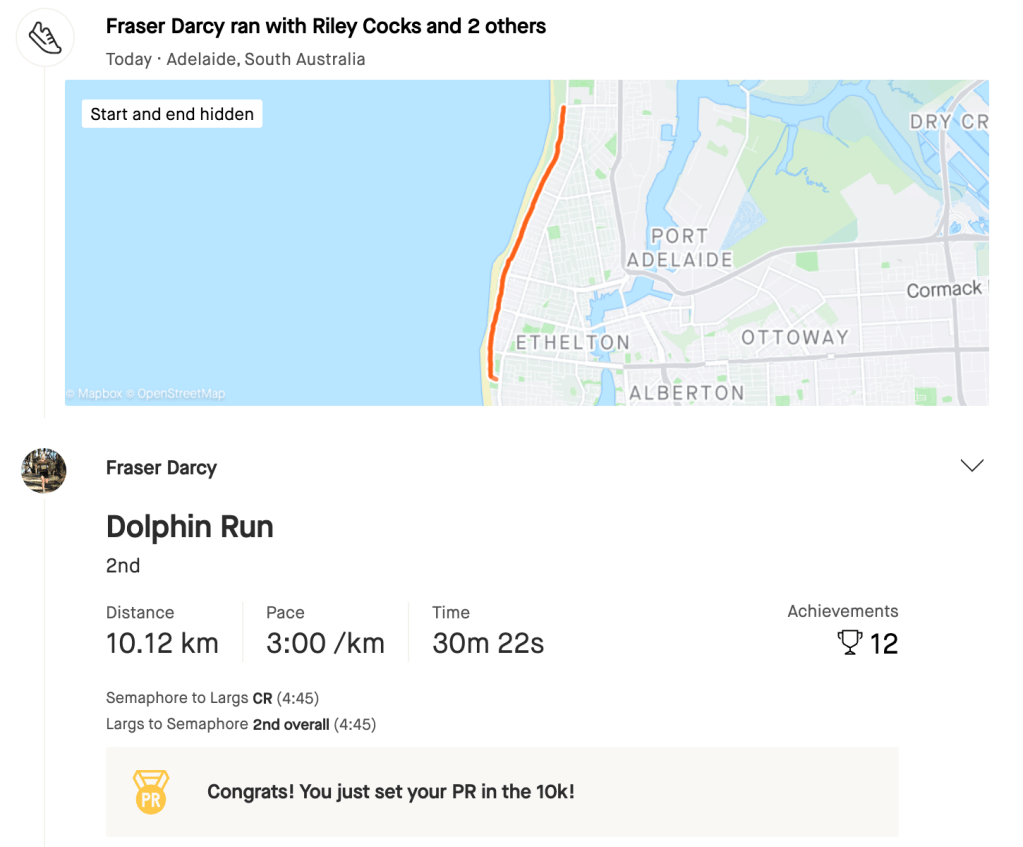
Task: Show the "2 others" in group header
Action: 506,27
